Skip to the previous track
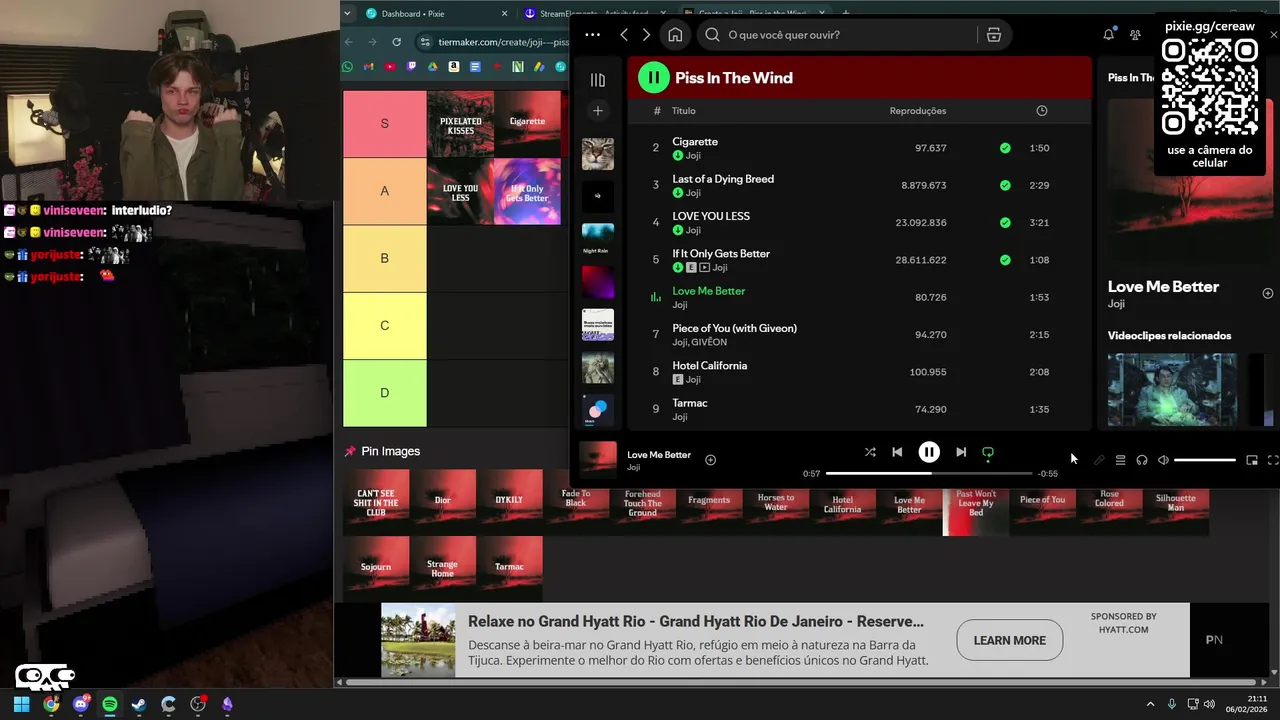This screenshot has height=720, width=1280. (x=897, y=452)
